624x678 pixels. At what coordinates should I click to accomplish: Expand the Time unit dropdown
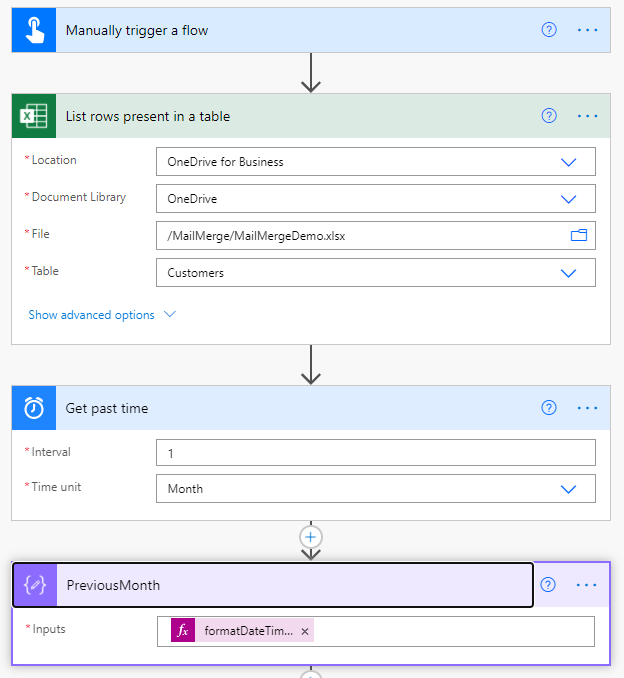click(x=568, y=489)
